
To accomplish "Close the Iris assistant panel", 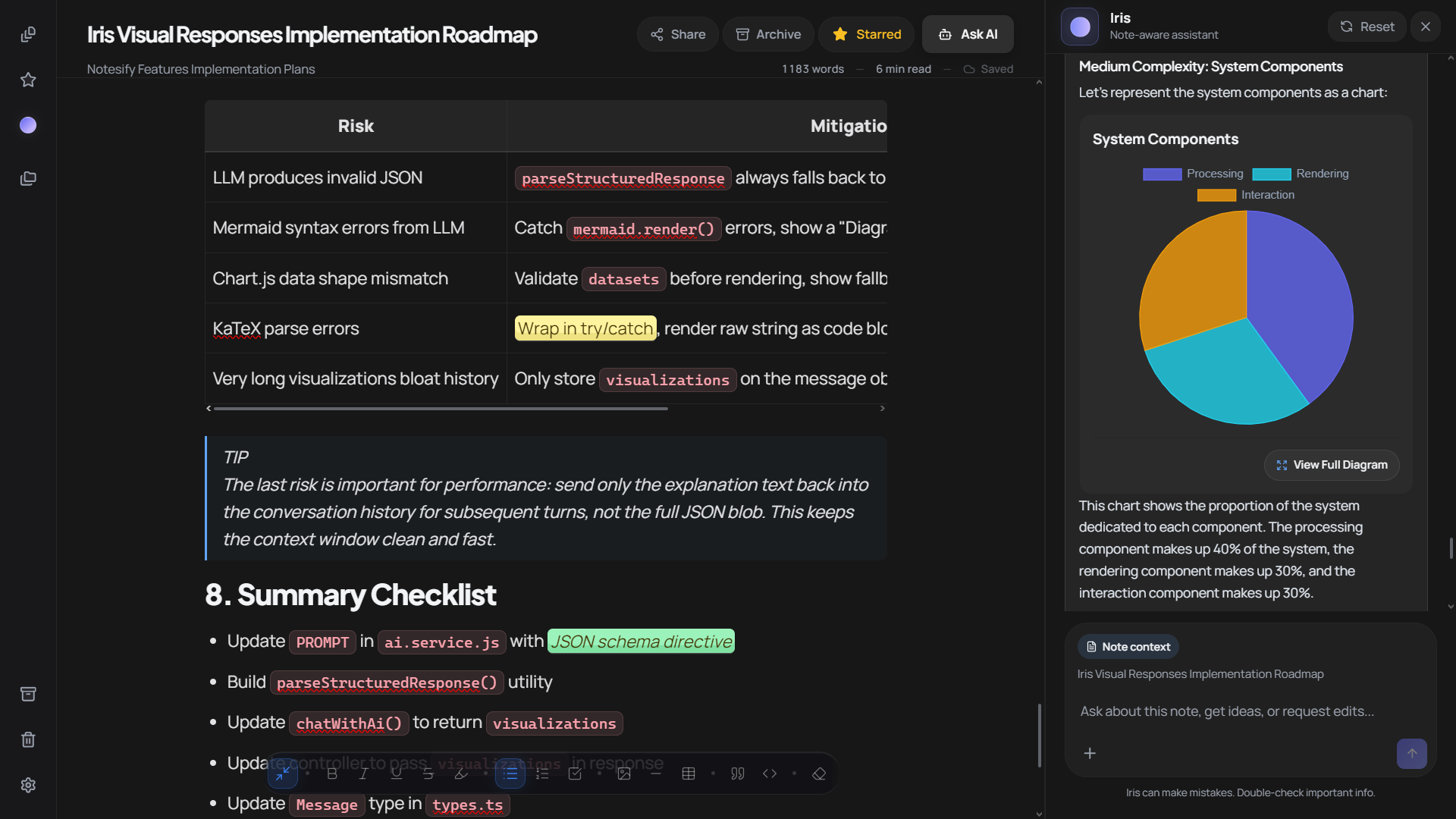I will [1426, 27].
